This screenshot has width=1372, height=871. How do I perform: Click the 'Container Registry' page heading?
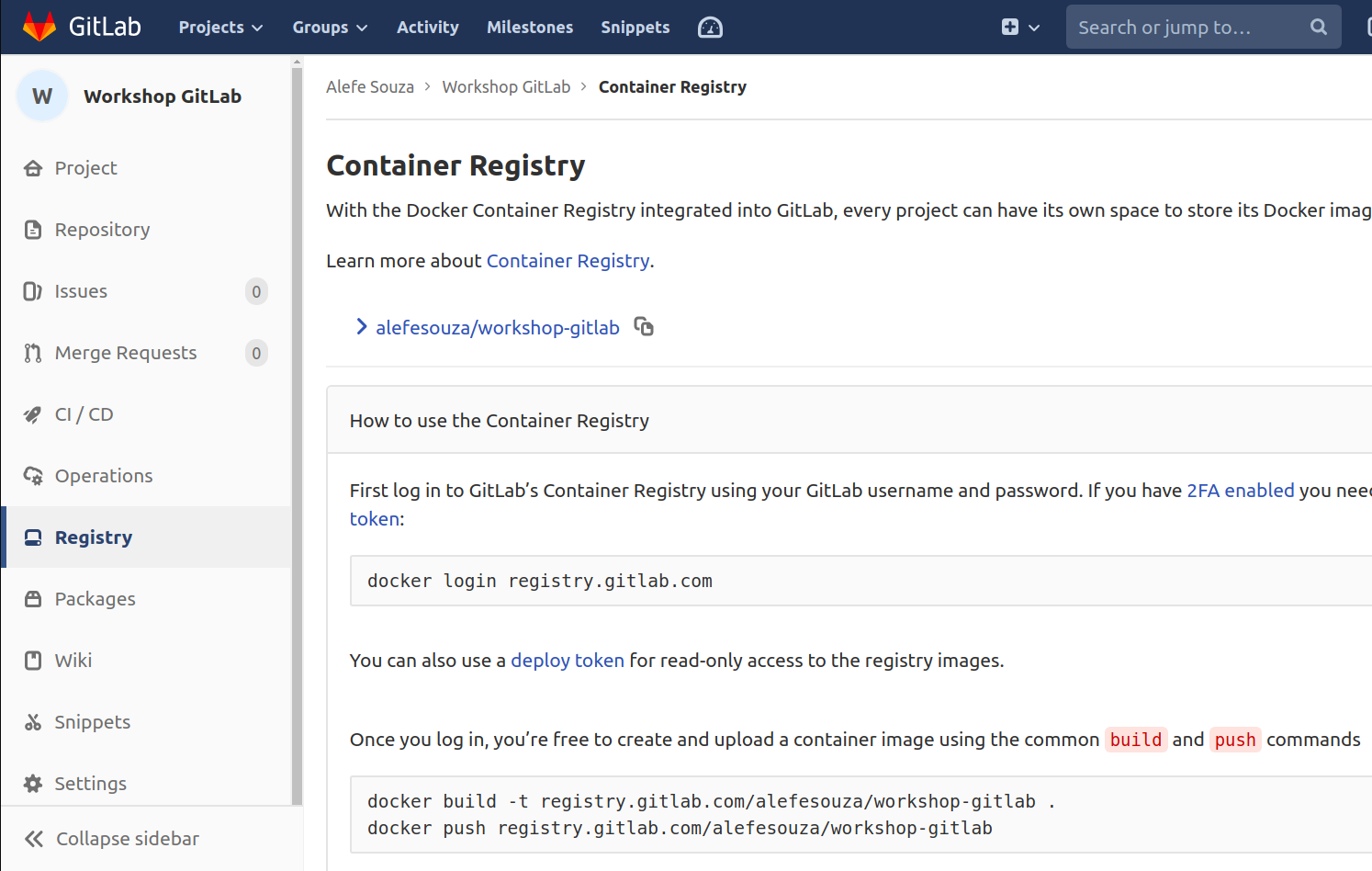pyautogui.click(x=455, y=165)
